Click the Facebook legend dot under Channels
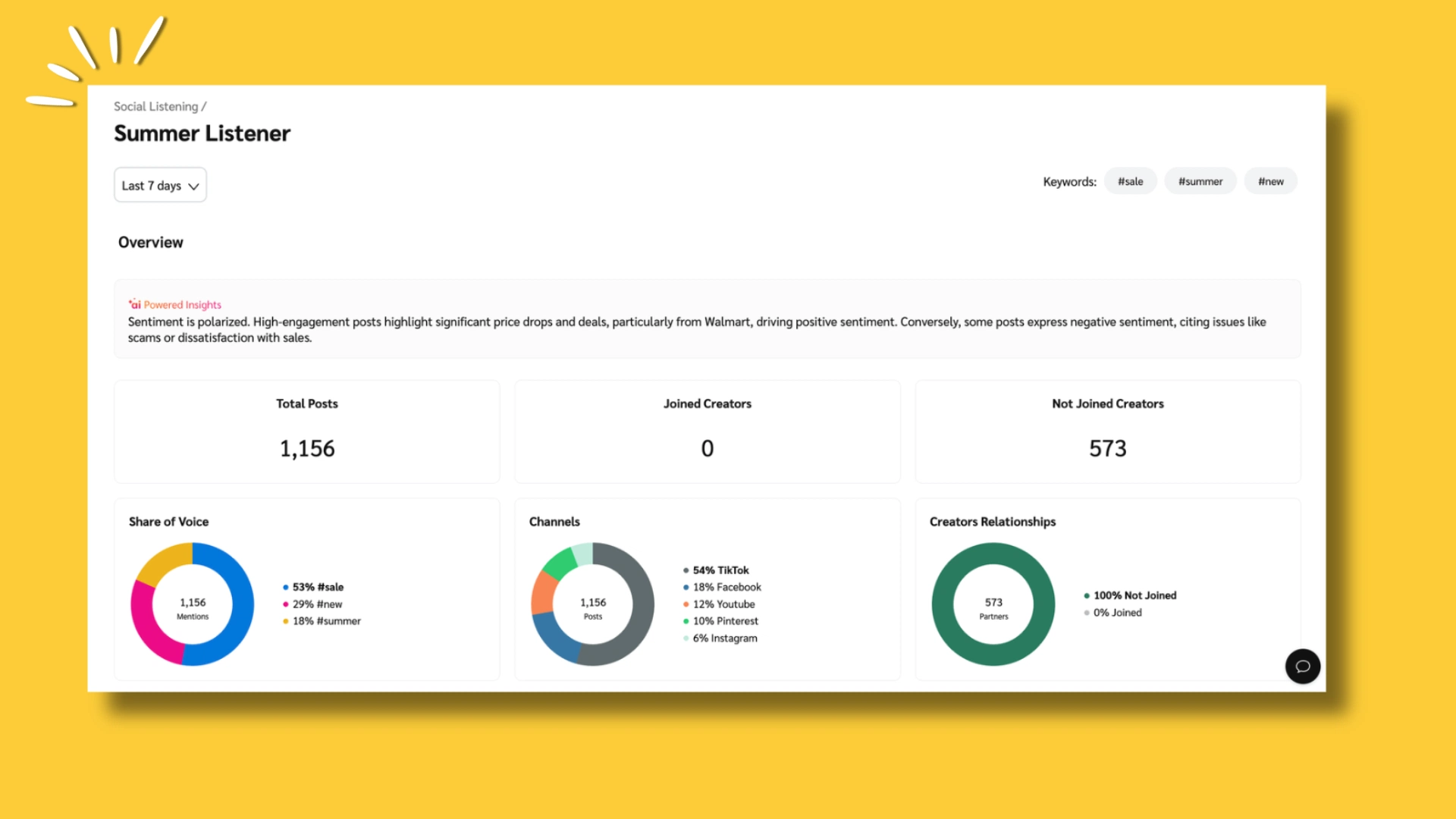 pos(686,587)
